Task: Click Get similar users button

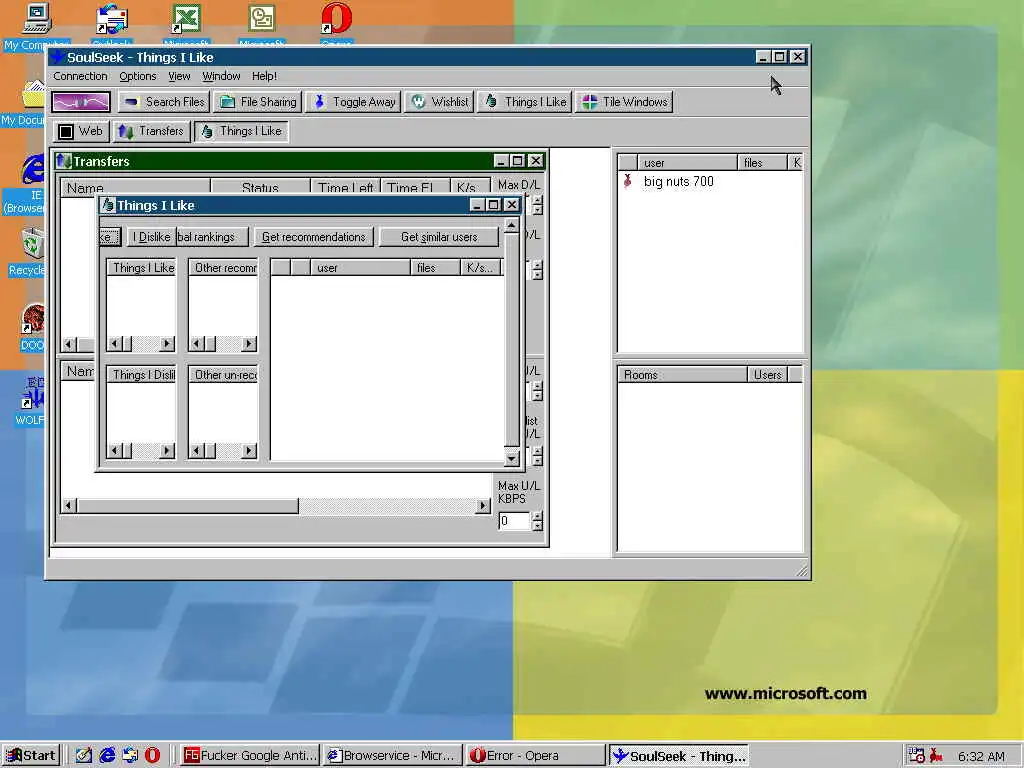Action: (439, 237)
